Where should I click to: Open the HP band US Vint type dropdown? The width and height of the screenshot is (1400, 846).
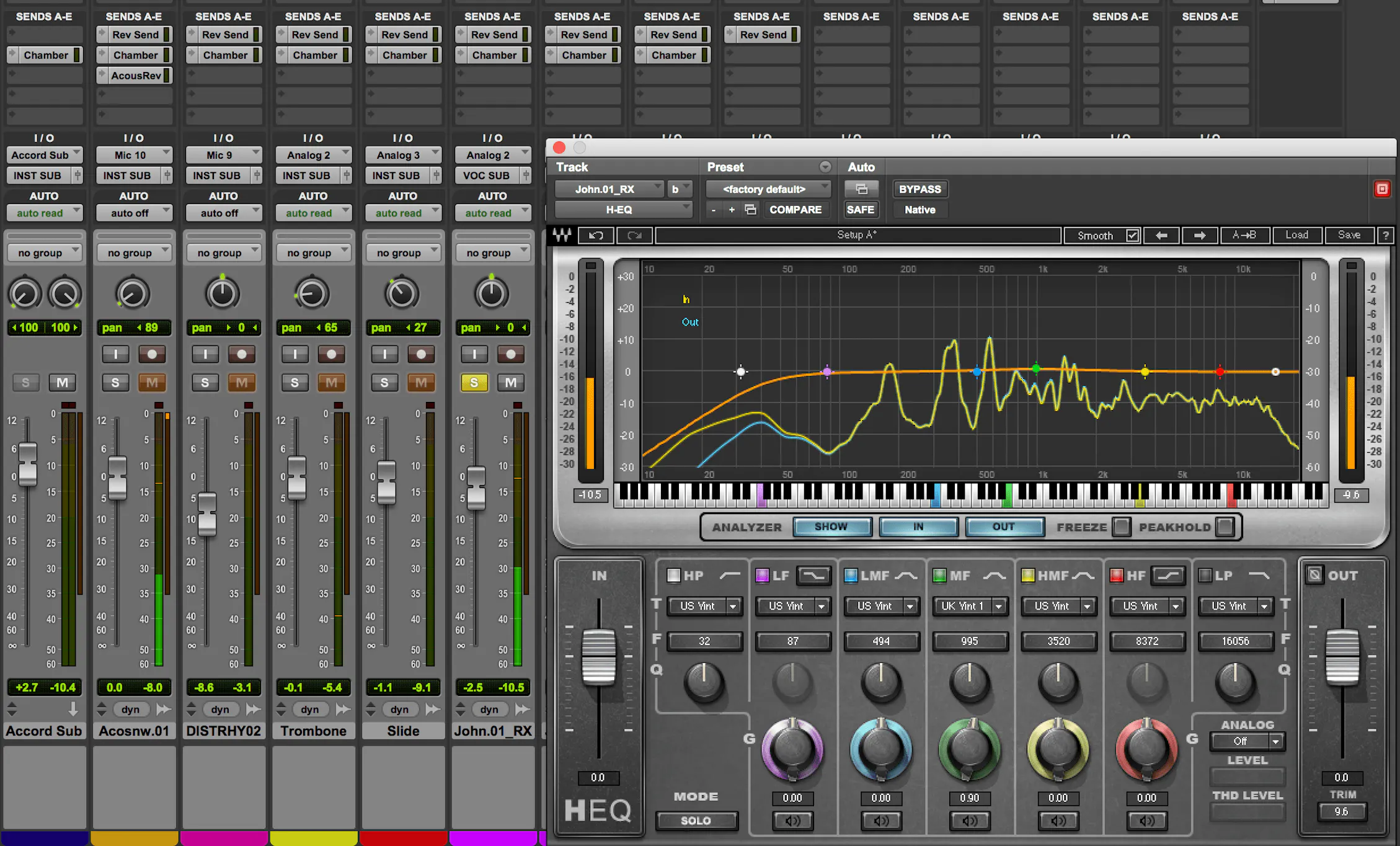[x=705, y=606]
